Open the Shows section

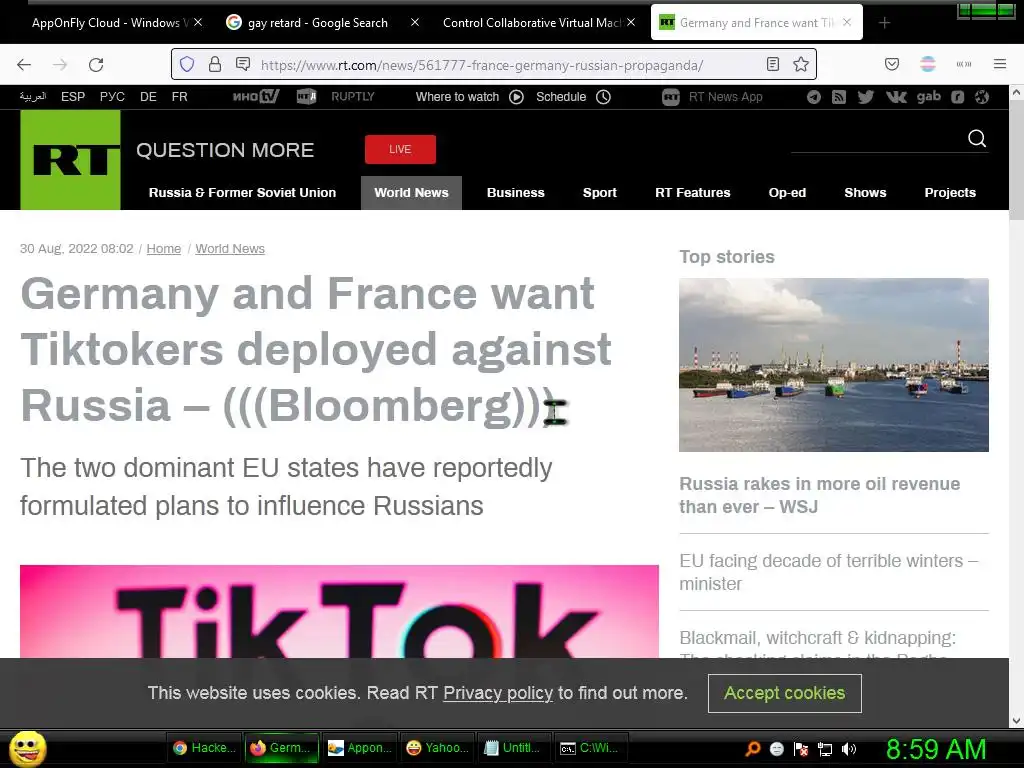[865, 193]
